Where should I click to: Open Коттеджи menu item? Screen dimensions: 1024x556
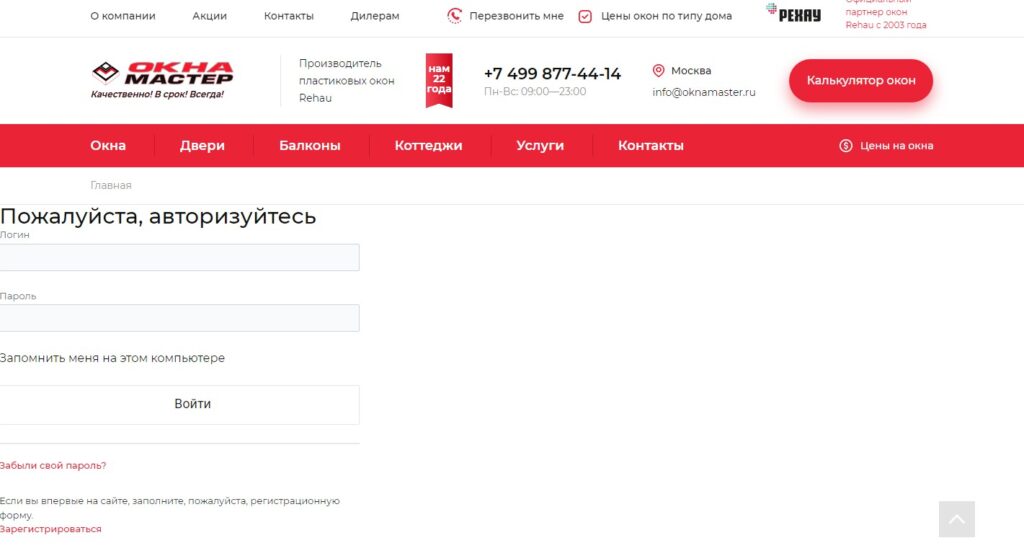(x=428, y=146)
